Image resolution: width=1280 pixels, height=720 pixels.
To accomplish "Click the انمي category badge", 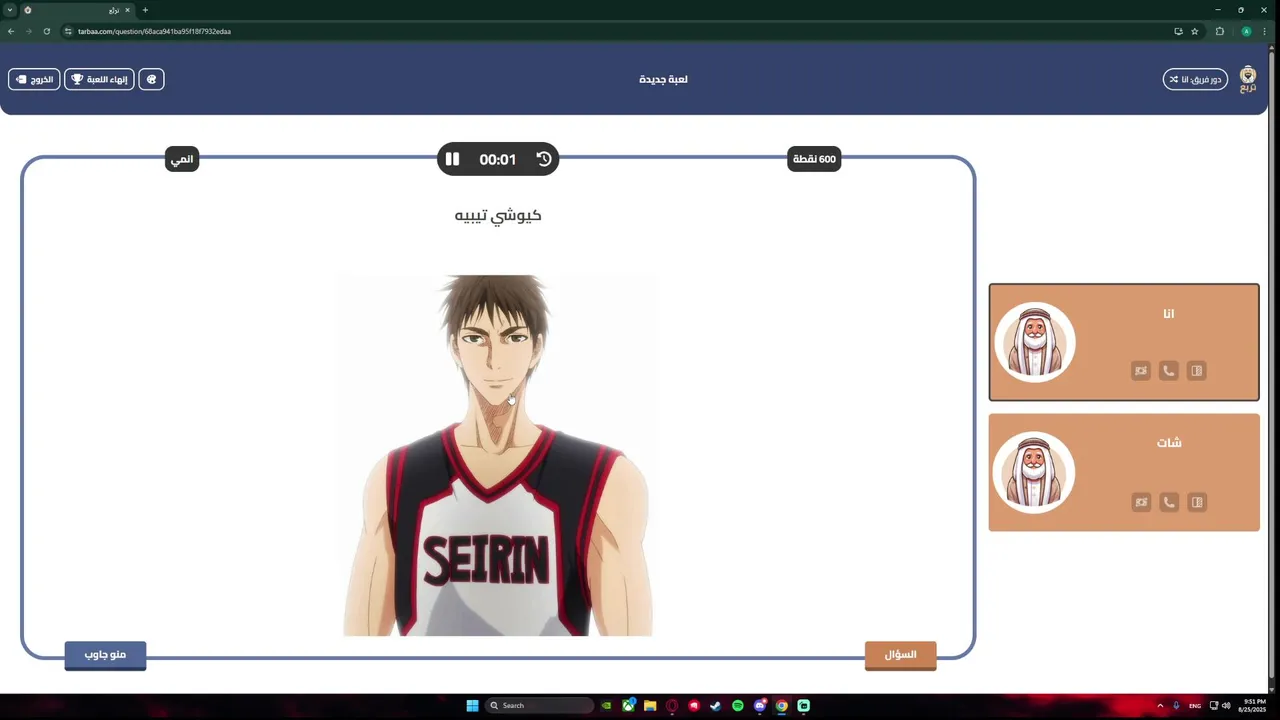I will pyautogui.click(x=182, y=159).
